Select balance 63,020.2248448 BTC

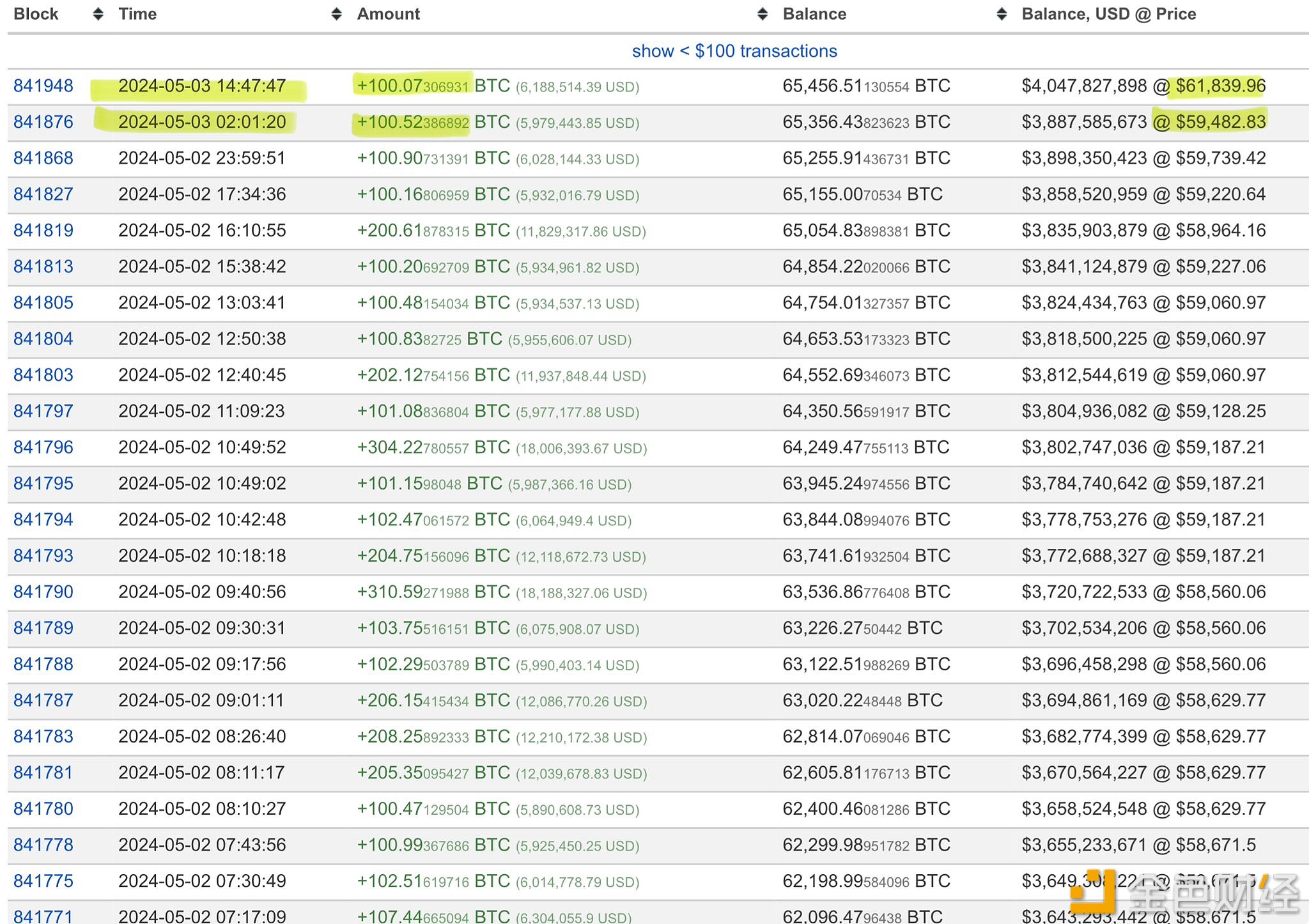pyautogui.click(x=863, y=700)
